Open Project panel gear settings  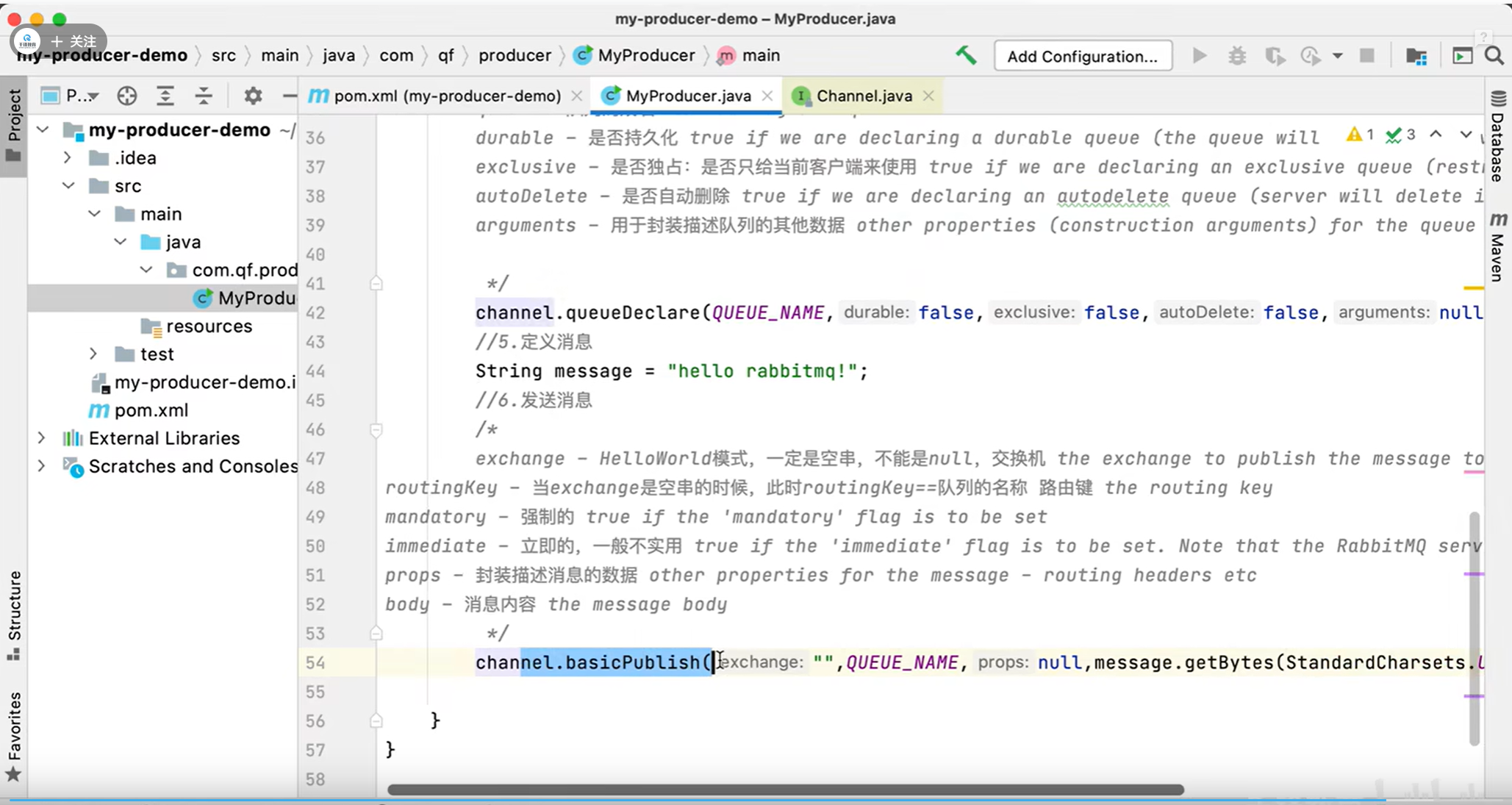pos(253,96)
